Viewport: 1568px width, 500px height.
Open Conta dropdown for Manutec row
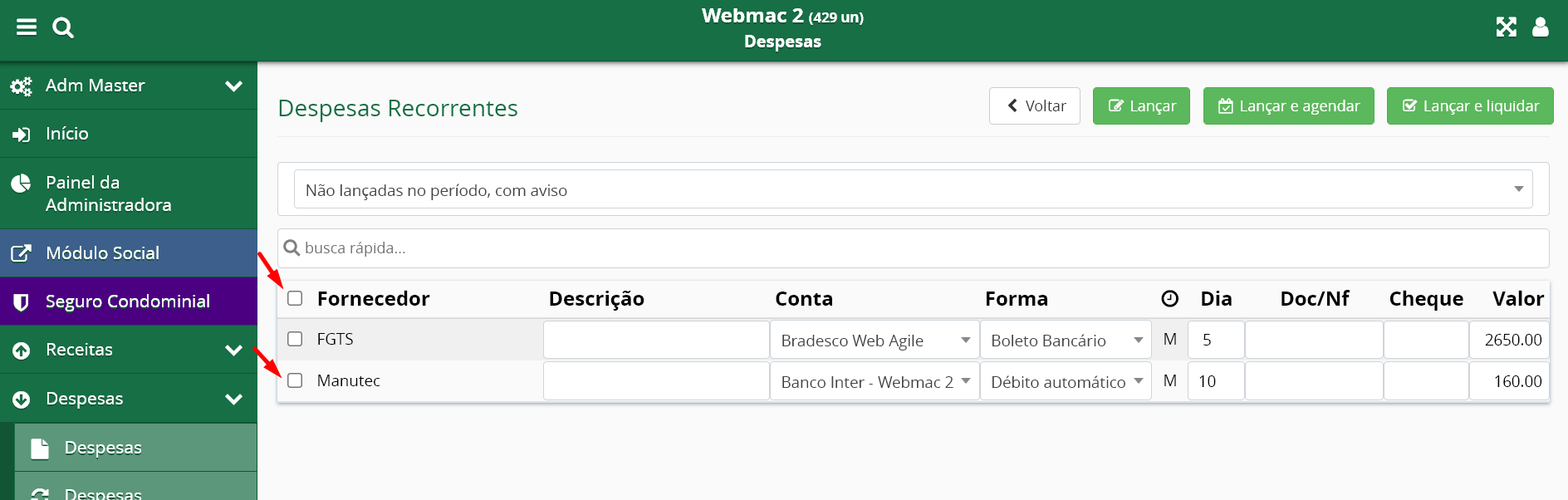875,381
